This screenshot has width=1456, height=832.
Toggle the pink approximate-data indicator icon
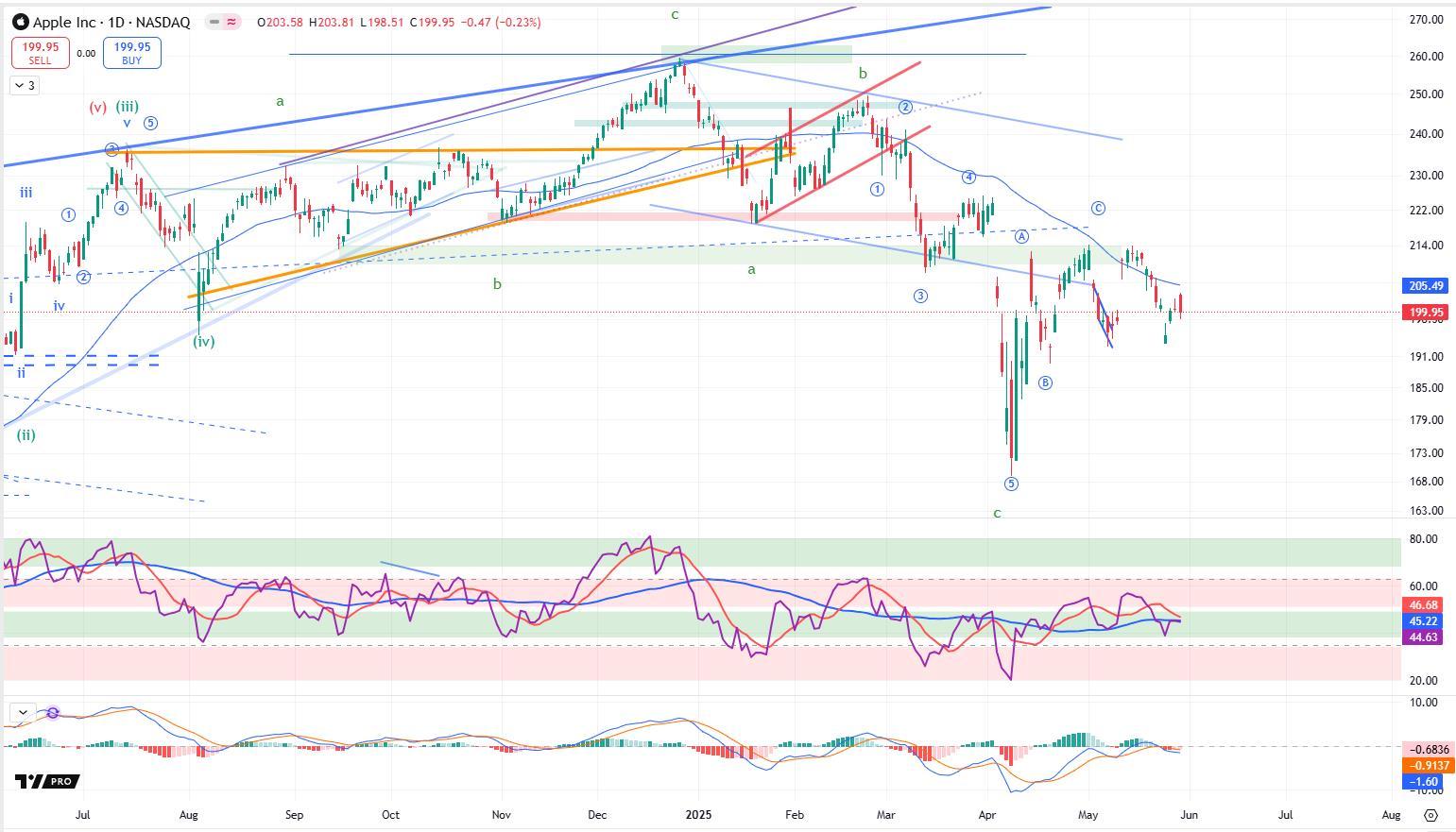click(x=231, y=22)
